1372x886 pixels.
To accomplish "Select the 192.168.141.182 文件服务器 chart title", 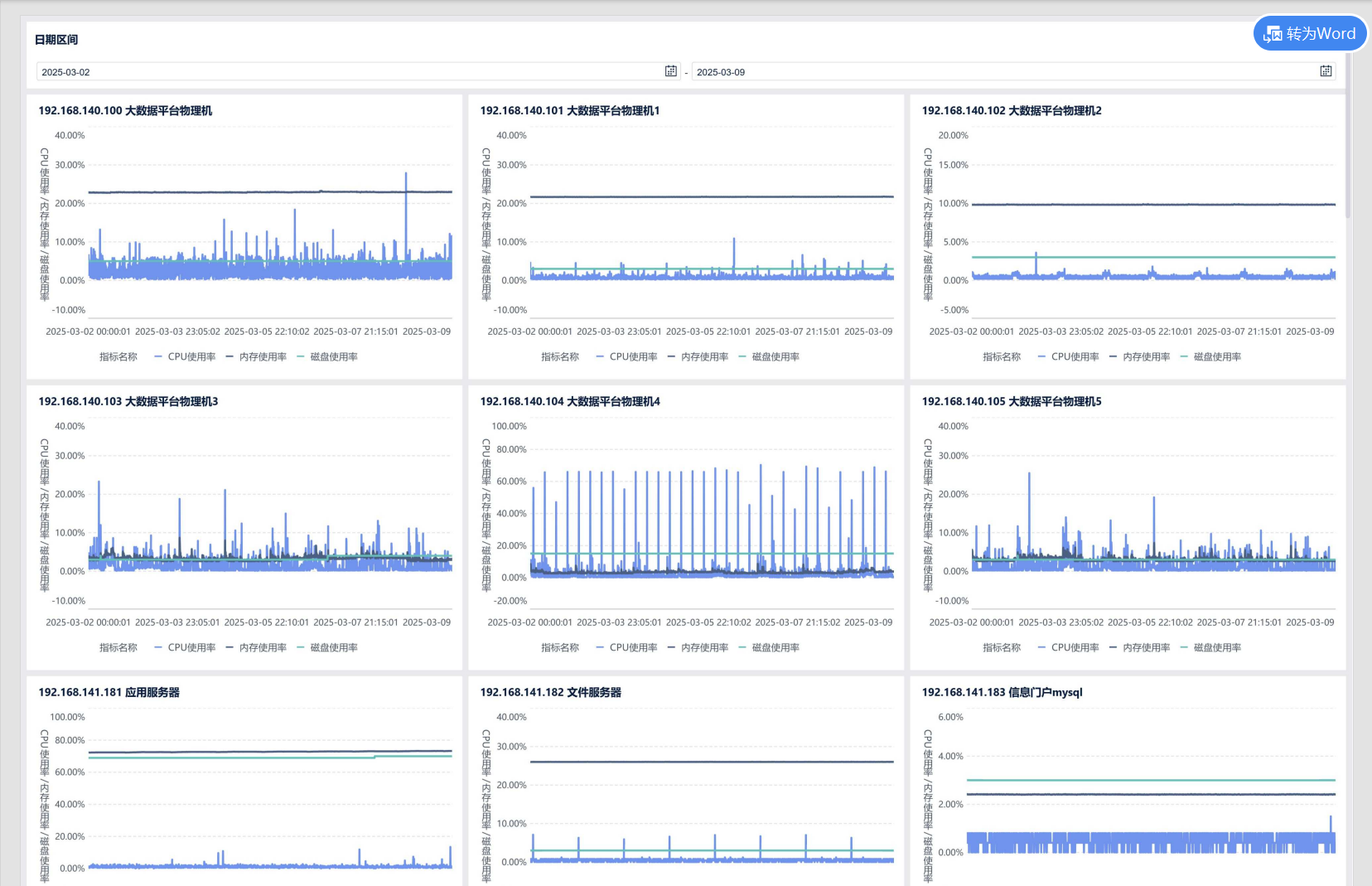I will [x=551, y=692].
